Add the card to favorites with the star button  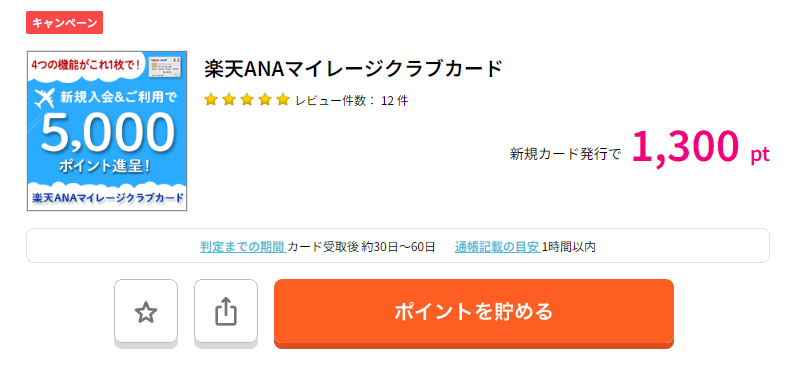pyautogui.click(x=146, y=312)
